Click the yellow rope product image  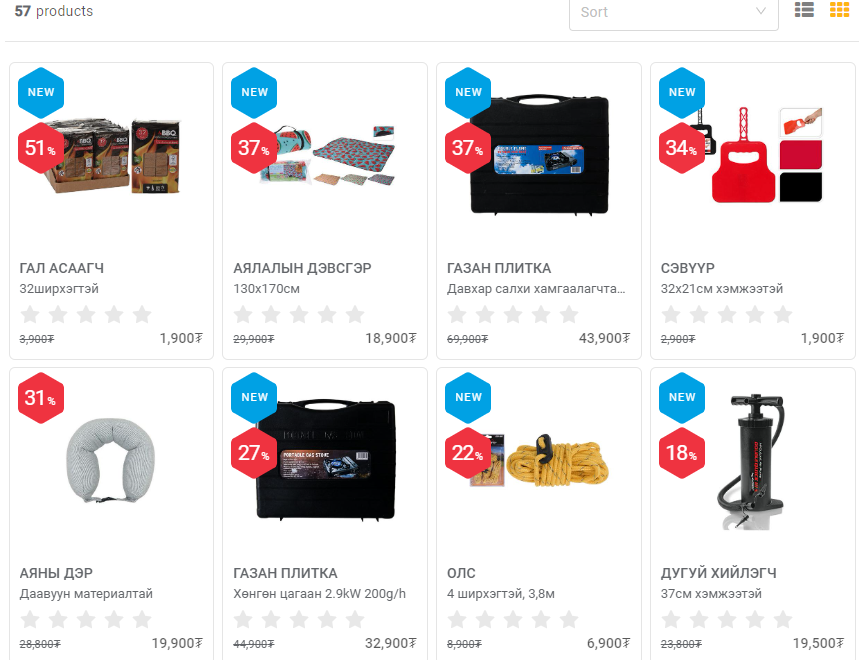[x=539, y=461]
